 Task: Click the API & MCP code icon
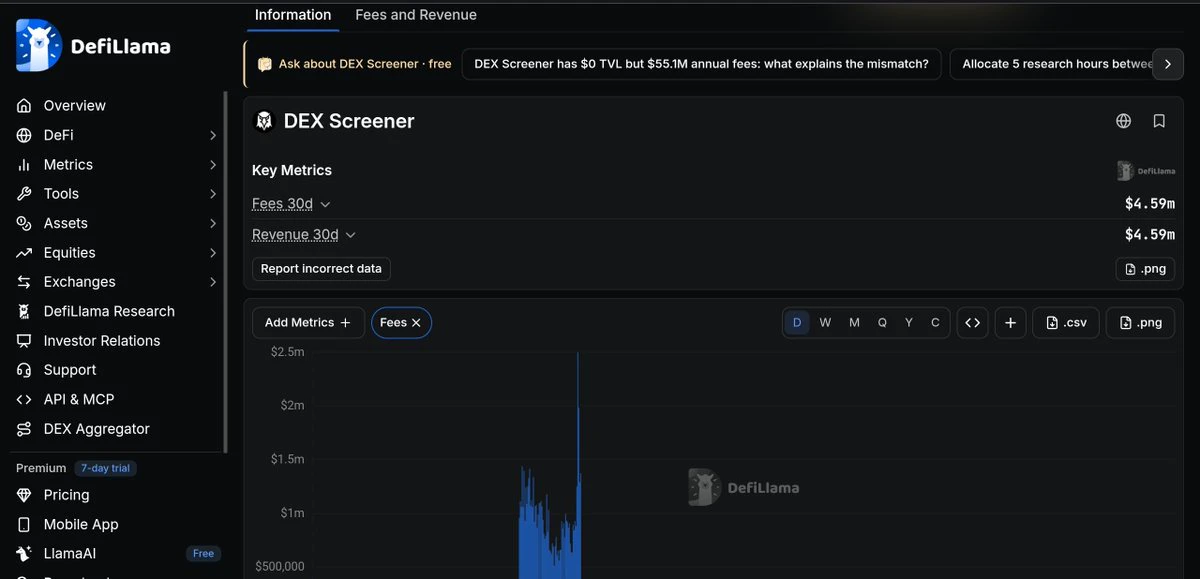[24, 400]
